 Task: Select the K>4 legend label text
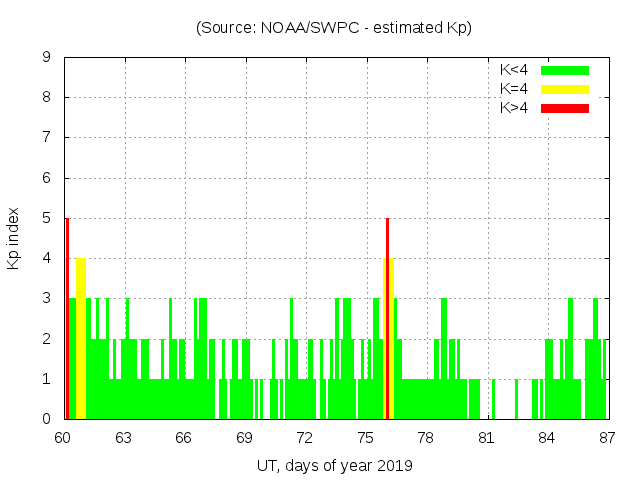[x=514, y=108]
